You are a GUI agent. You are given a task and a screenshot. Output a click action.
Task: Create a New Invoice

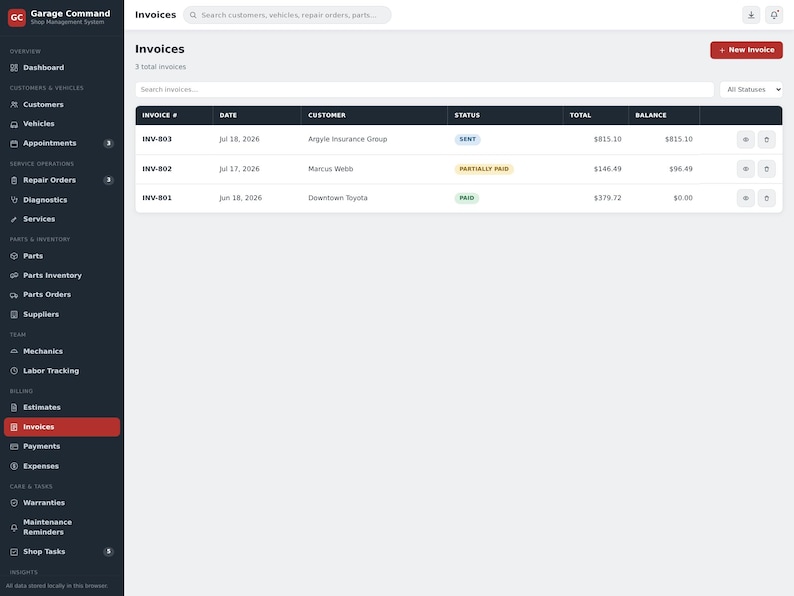tap(746, 50)
